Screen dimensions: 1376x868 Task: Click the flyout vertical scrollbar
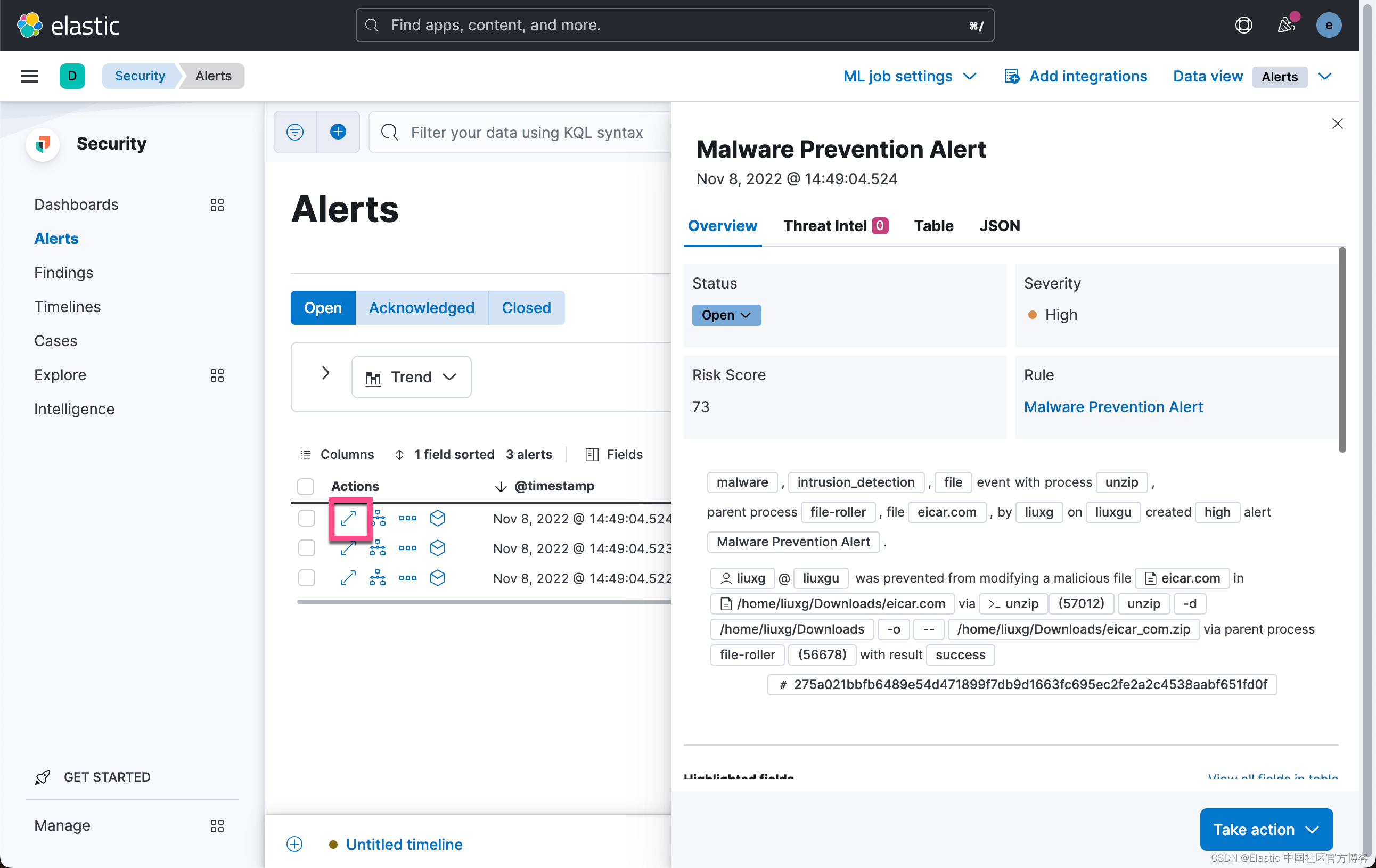pyautogui.click(x=1342, y=350)
